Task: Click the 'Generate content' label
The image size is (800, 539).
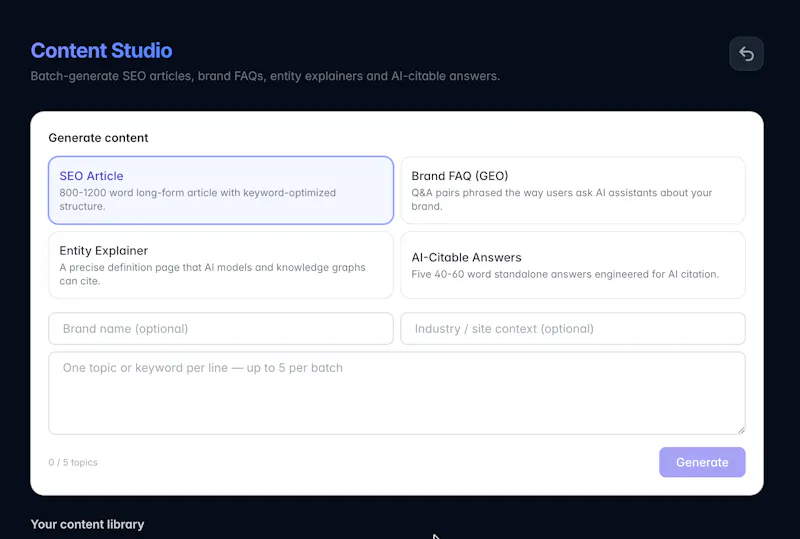Action: tap(98, 138)
